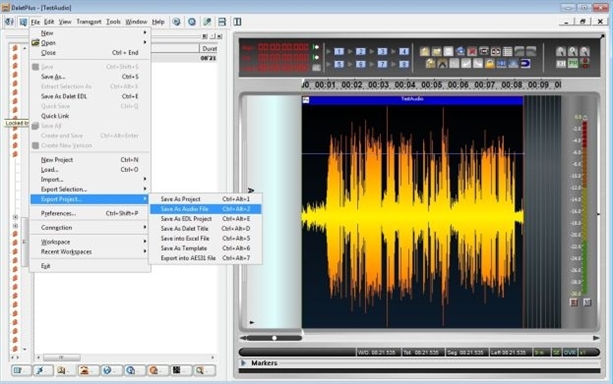This screenshot has height=384, width=613.
Task: Move the zoom slider knob below the waveform
Action: pos(274,338)
